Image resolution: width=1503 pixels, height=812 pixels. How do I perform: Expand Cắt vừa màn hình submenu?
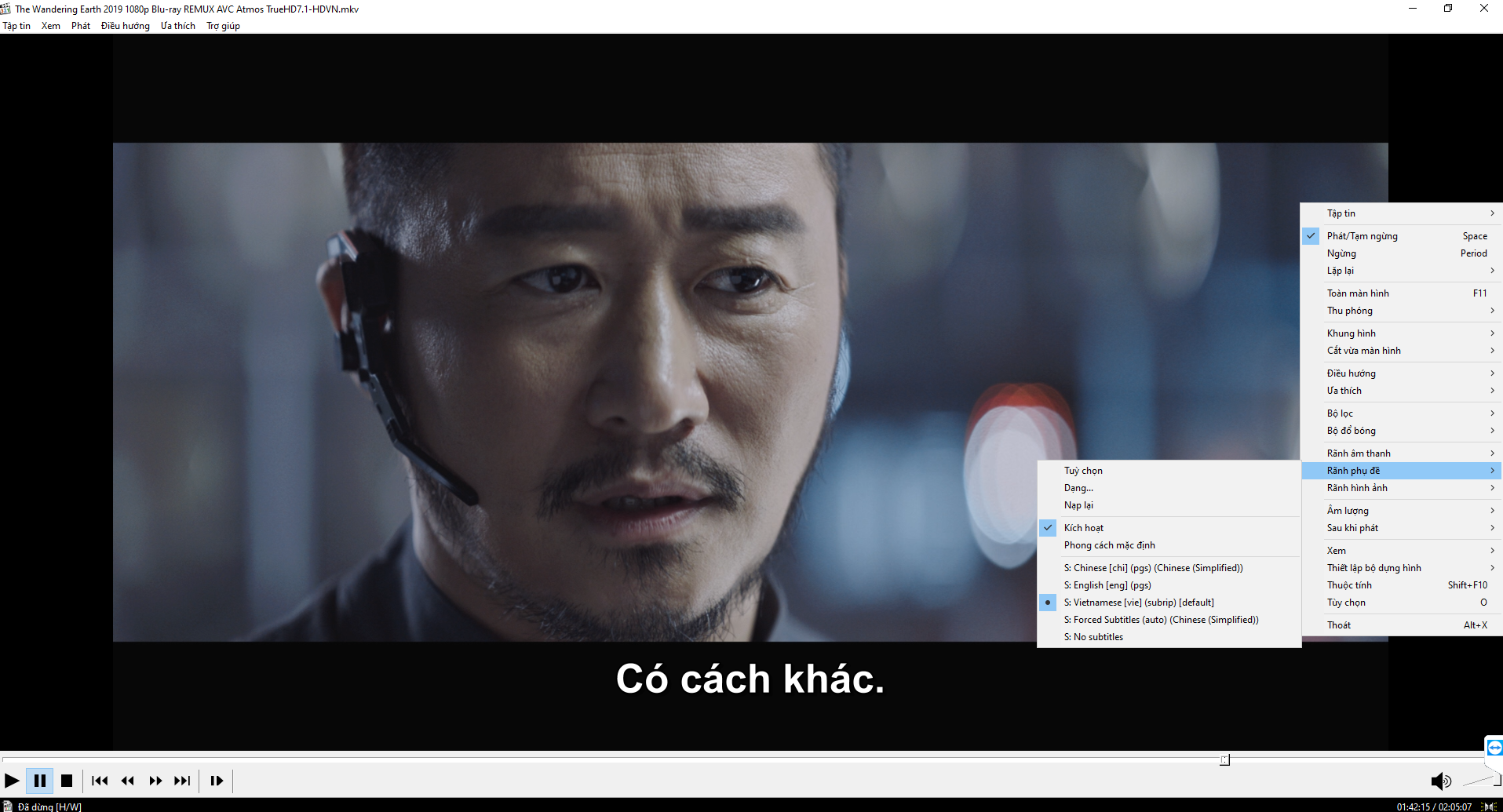point(1402,351)
